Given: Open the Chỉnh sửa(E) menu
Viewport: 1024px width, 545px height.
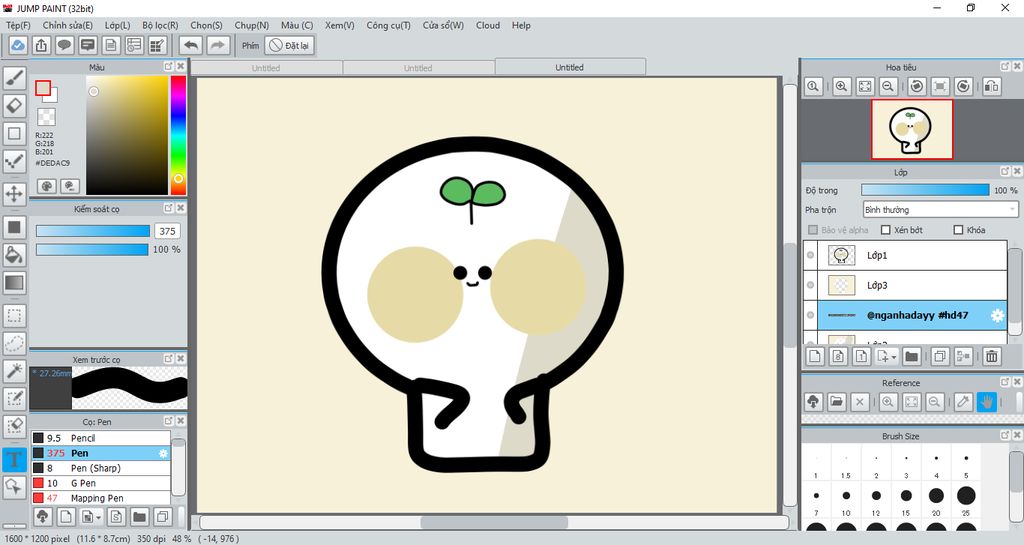Looking at the screenshot, I should click(67, 25).
